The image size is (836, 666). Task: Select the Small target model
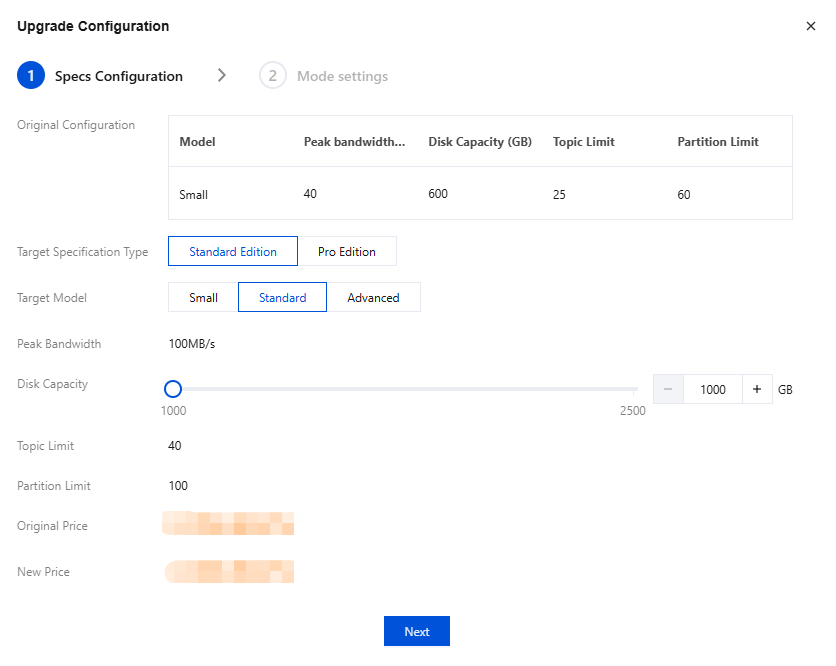coord(202,297)
